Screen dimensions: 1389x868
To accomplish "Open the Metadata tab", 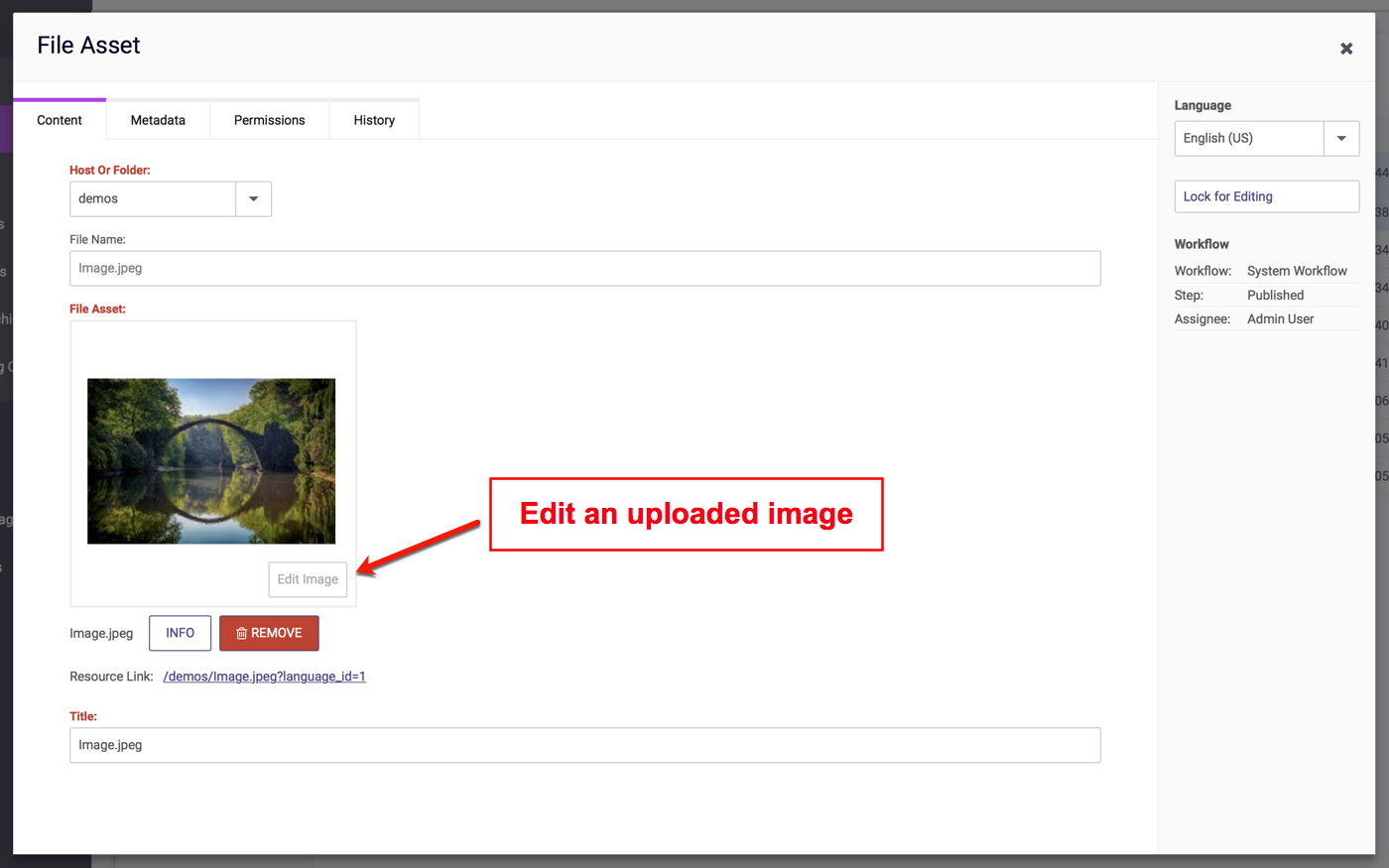I will pyautogui.click(x=158, y=120).
